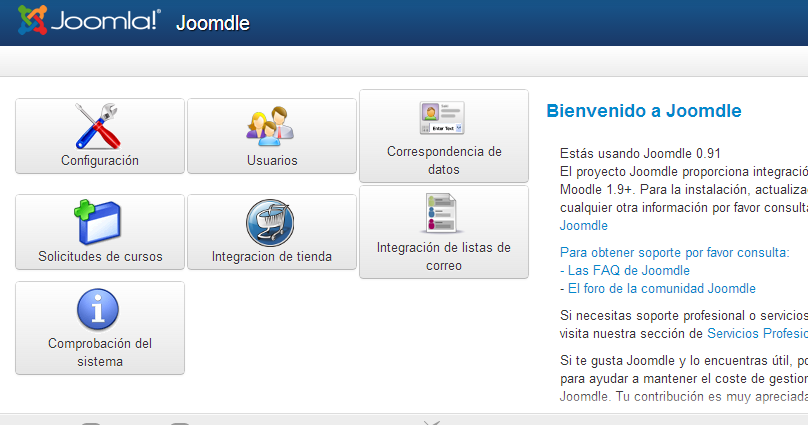
Task: Open the Integracion de tienda cart icon
Action: coord(271,222)
